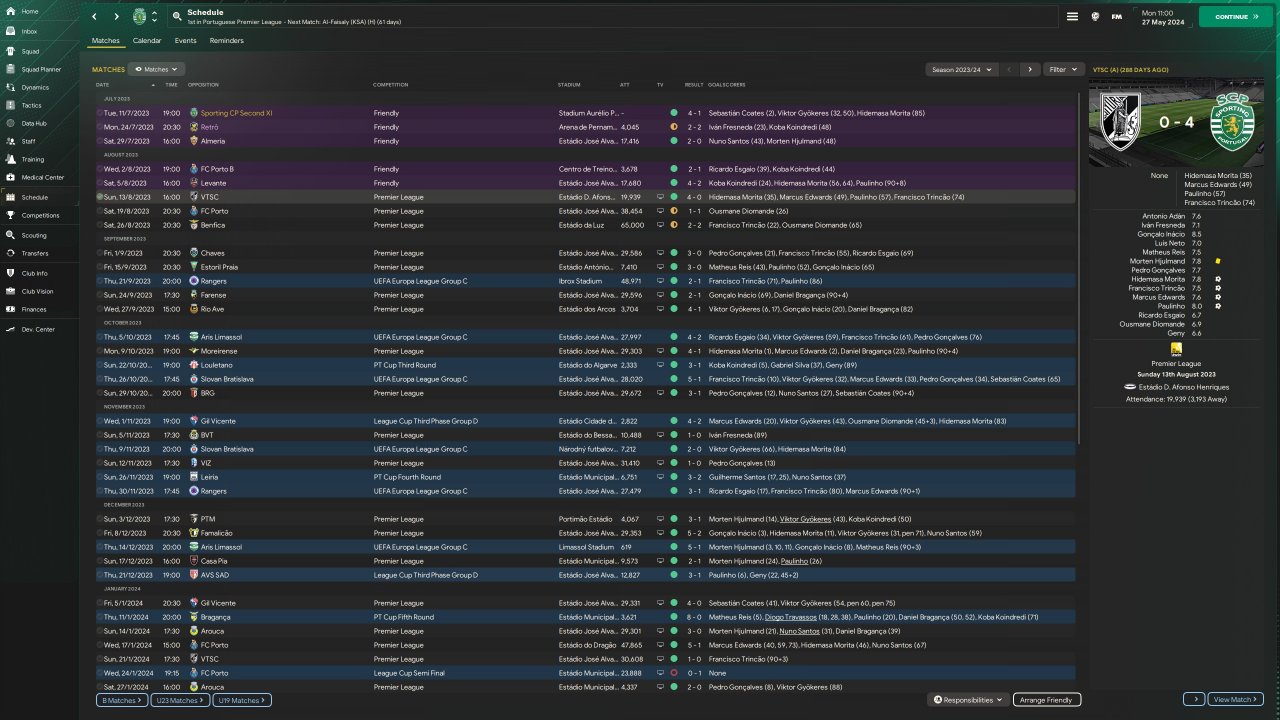Open the Reminders tab

pyautogui.click(x=226, y=41)
